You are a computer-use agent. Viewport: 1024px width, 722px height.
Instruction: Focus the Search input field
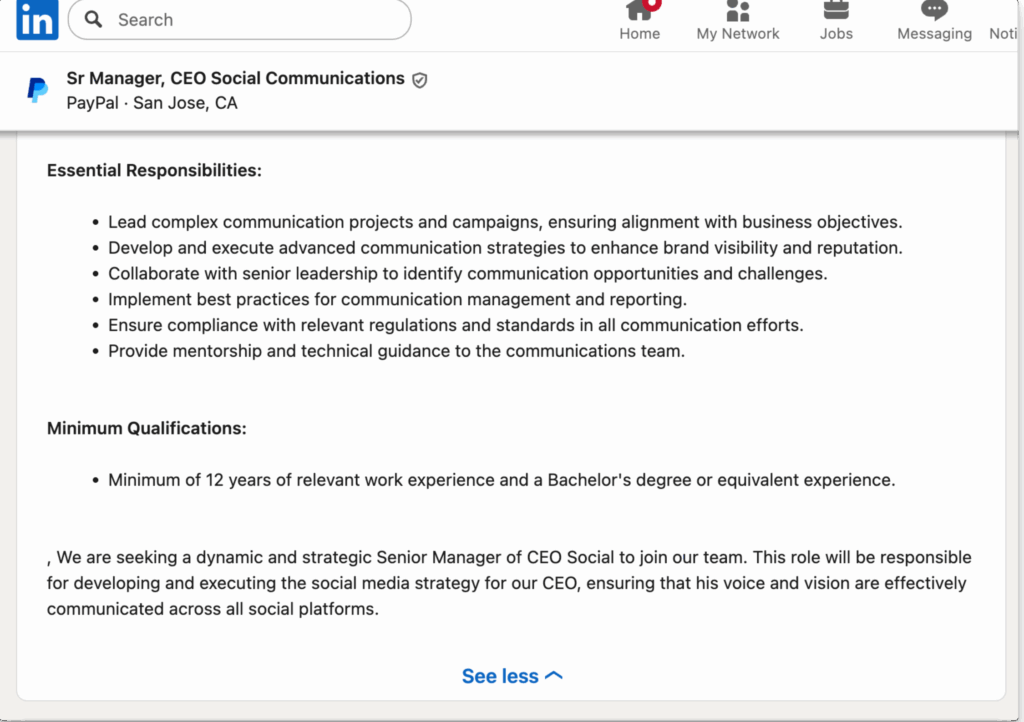coord(250,20)
